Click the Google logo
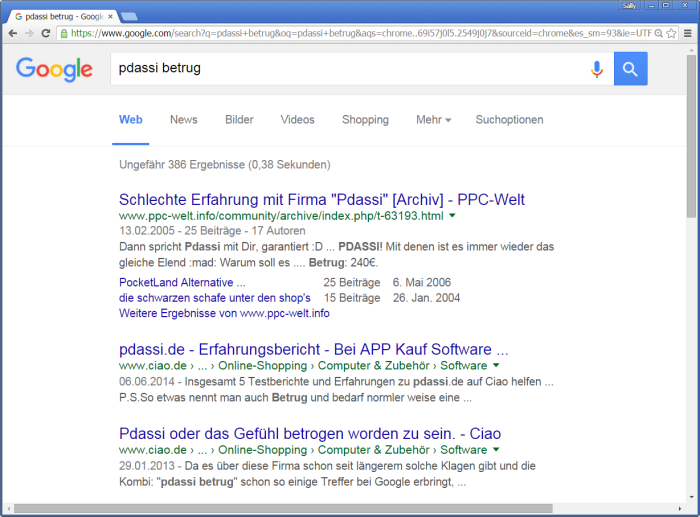Screen dimensions: 700x517 click(54, 69)
